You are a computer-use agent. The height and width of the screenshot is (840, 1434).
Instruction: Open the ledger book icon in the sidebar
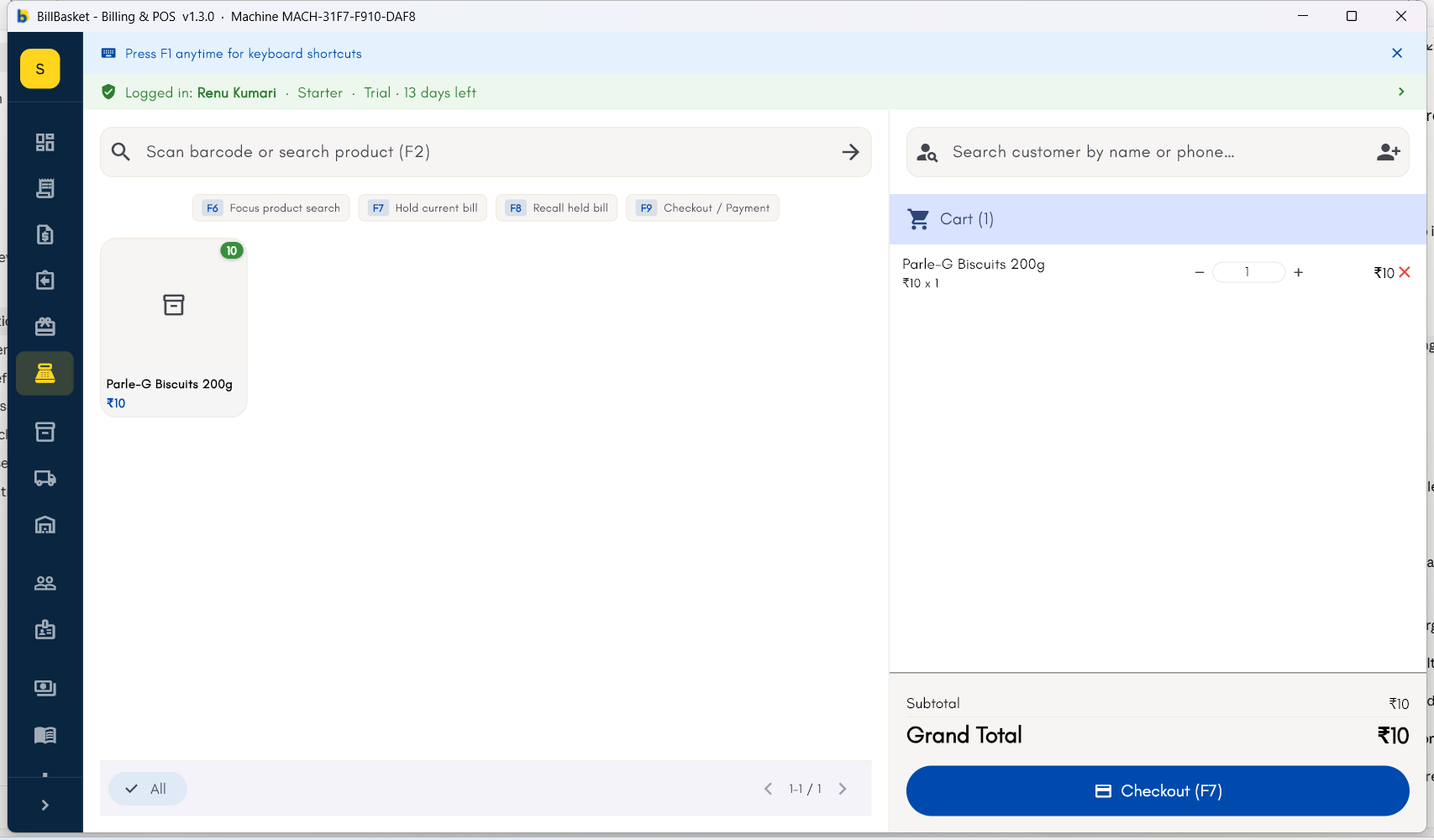click(45, 735)
